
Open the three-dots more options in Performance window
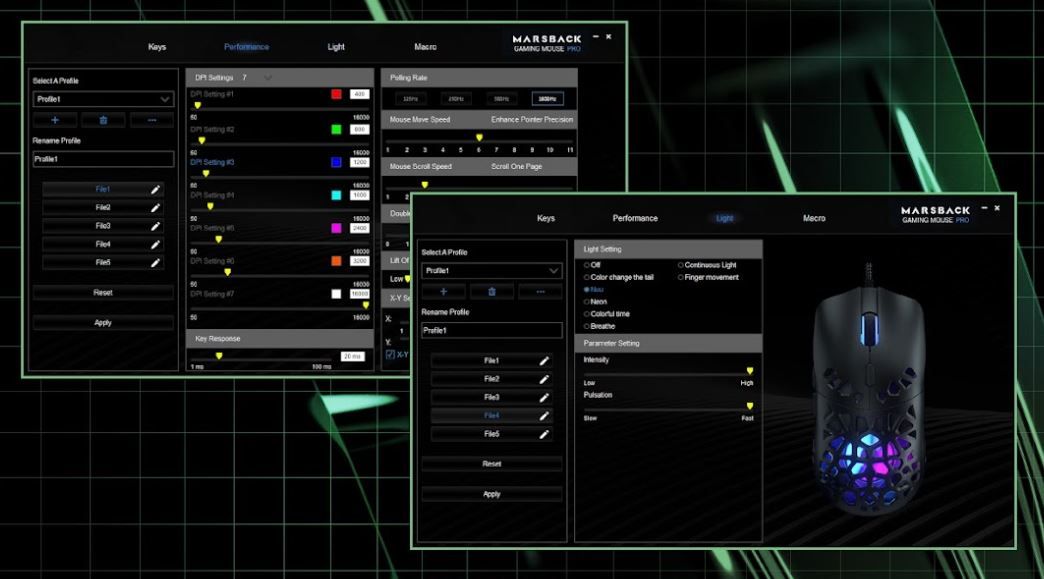[151, 120]
